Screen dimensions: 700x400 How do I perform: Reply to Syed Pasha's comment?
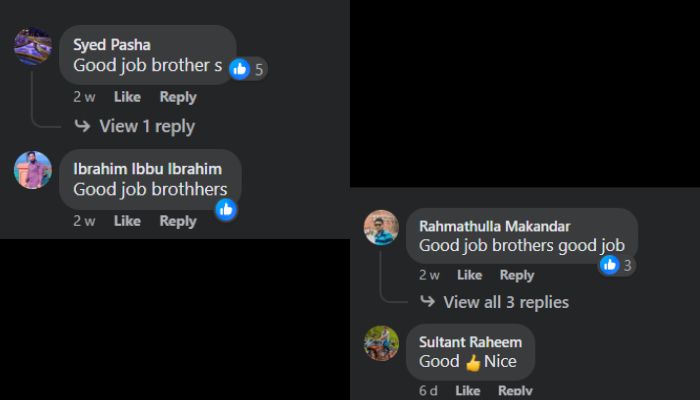178,97
